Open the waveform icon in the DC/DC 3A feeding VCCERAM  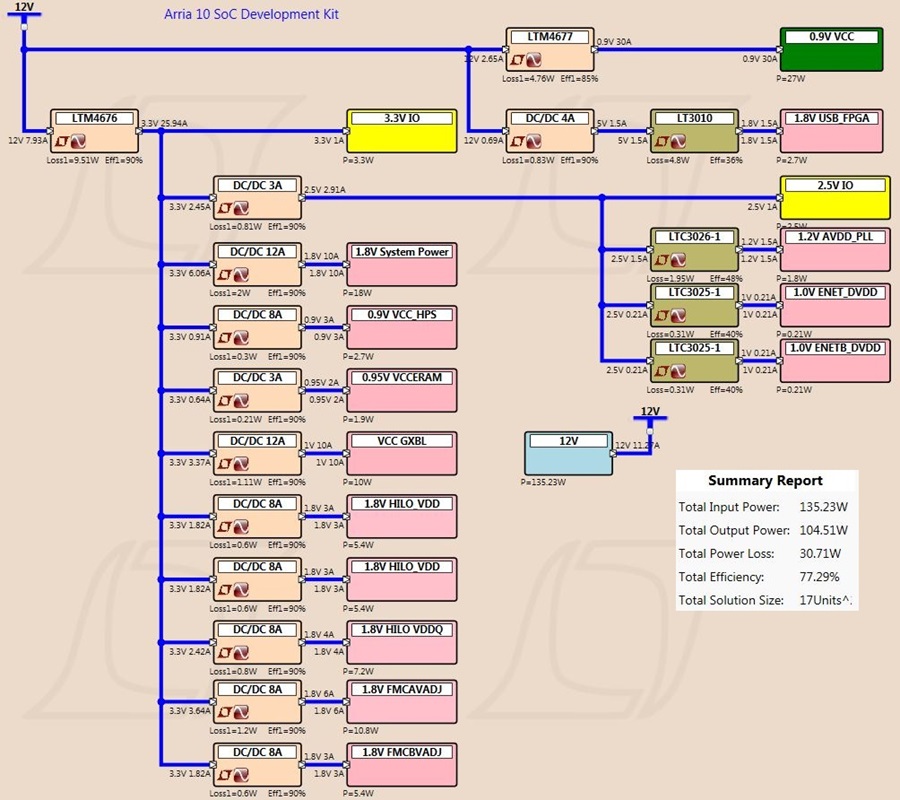(x=241, y=401)
